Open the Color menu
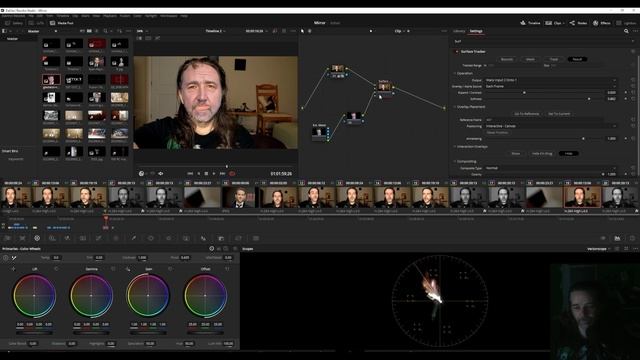 (138, 16)
